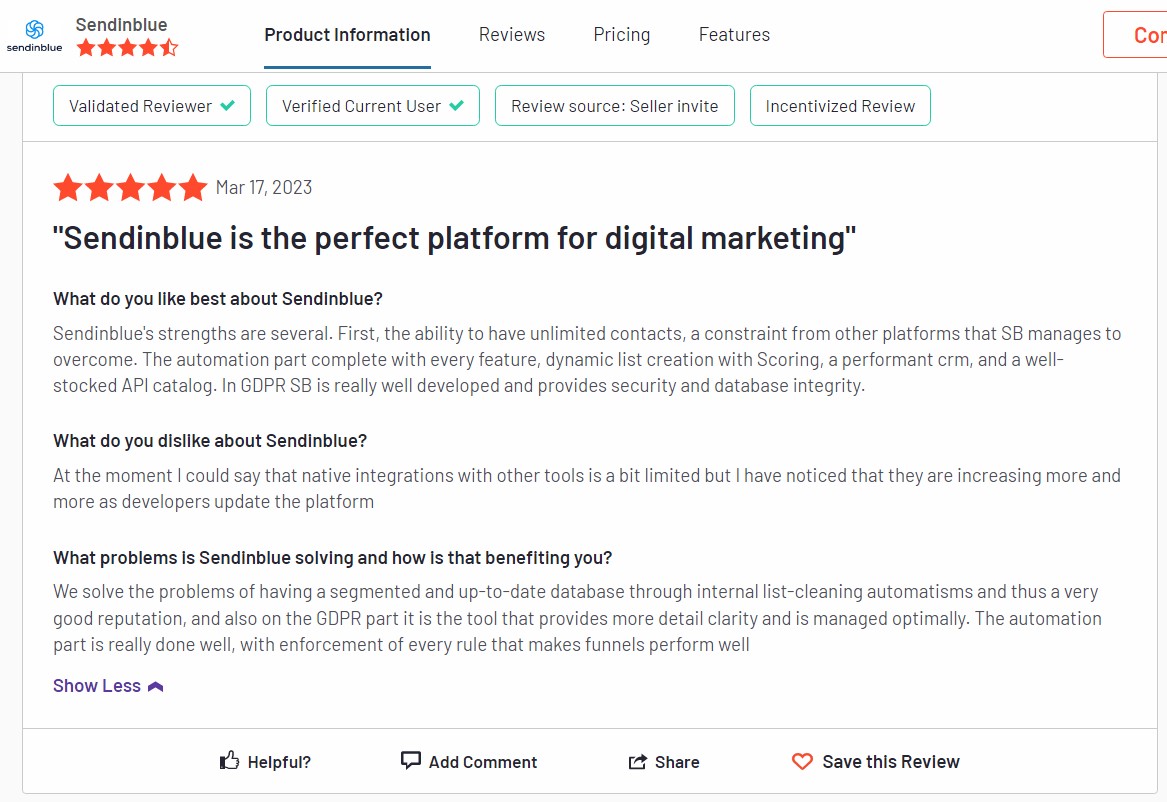Open the Pricing tab
This screenshot has height=802, width=1167.
click(621, 35)
